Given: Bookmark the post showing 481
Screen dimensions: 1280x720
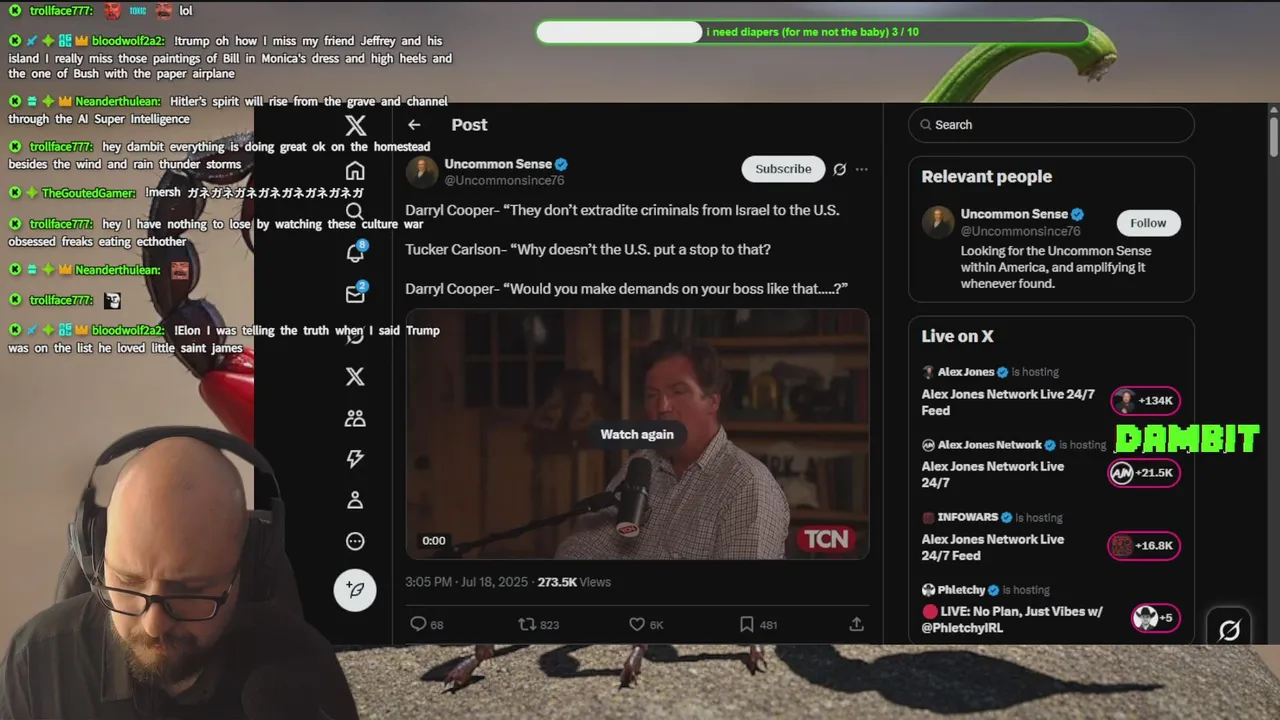Looking at the screenshot, I should [746, 624].
